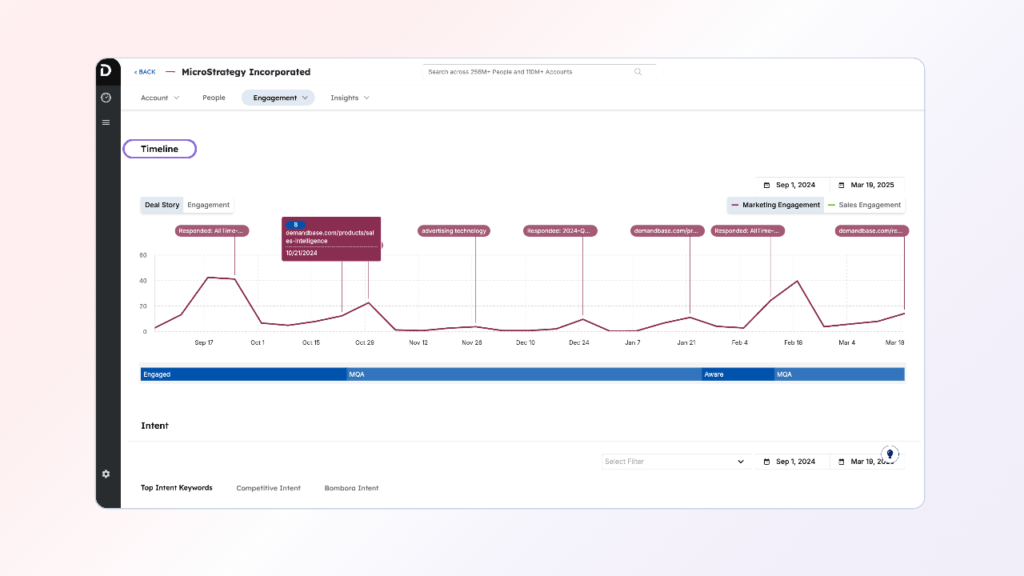Expand the Account dropdown menu
The width and height of the screenshot is (1024, 576).
160,98
